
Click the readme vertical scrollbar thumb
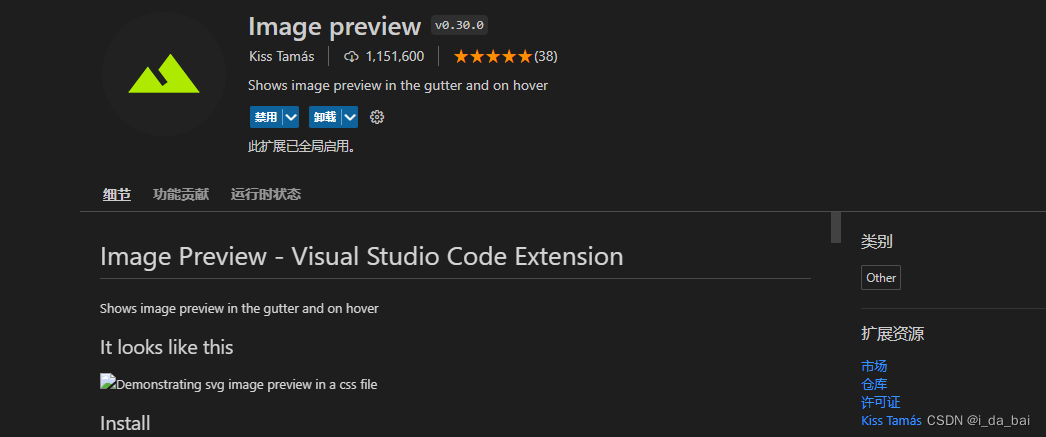point(836,228)
